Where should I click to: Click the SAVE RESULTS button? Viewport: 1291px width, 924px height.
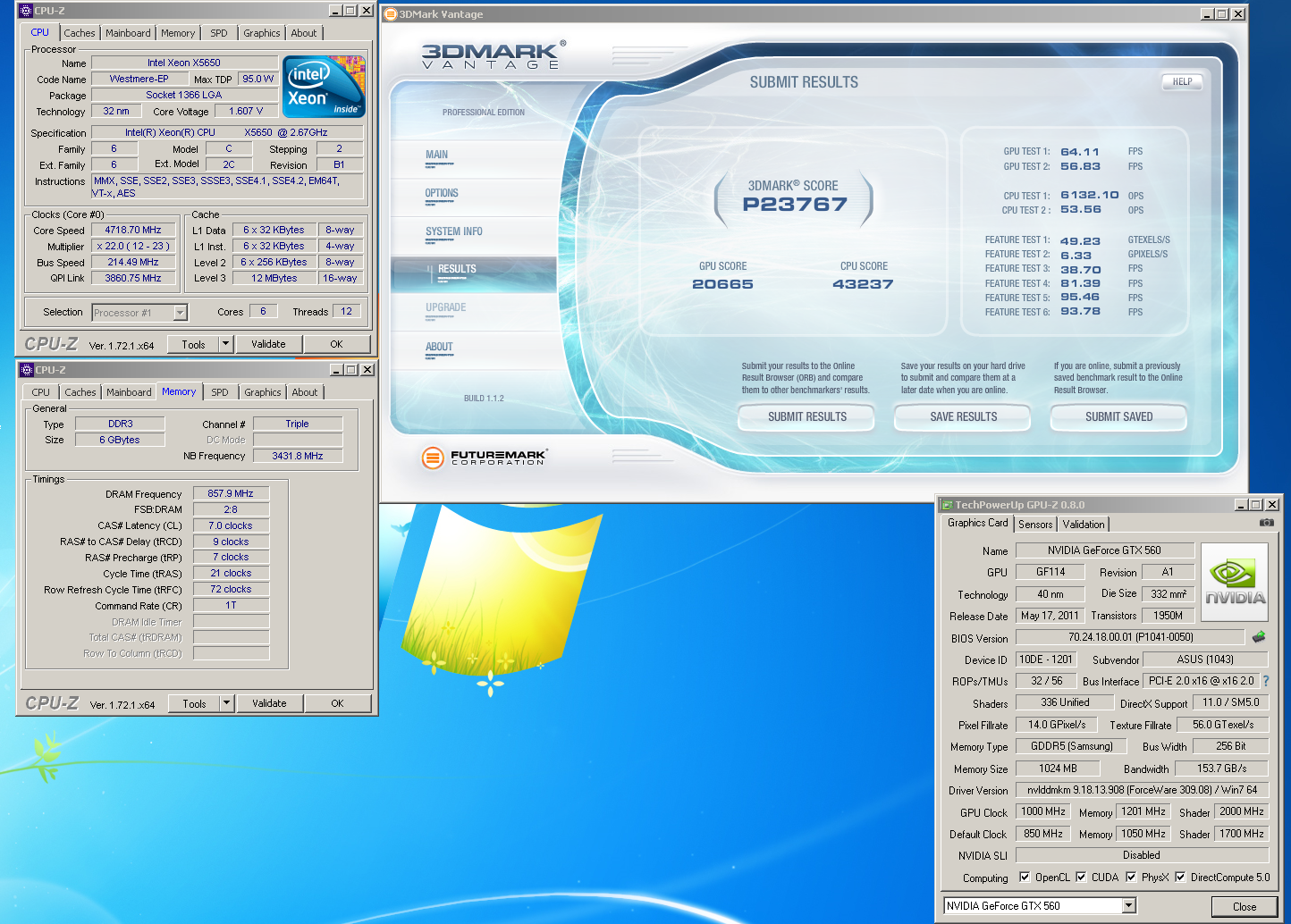[963, 416]
